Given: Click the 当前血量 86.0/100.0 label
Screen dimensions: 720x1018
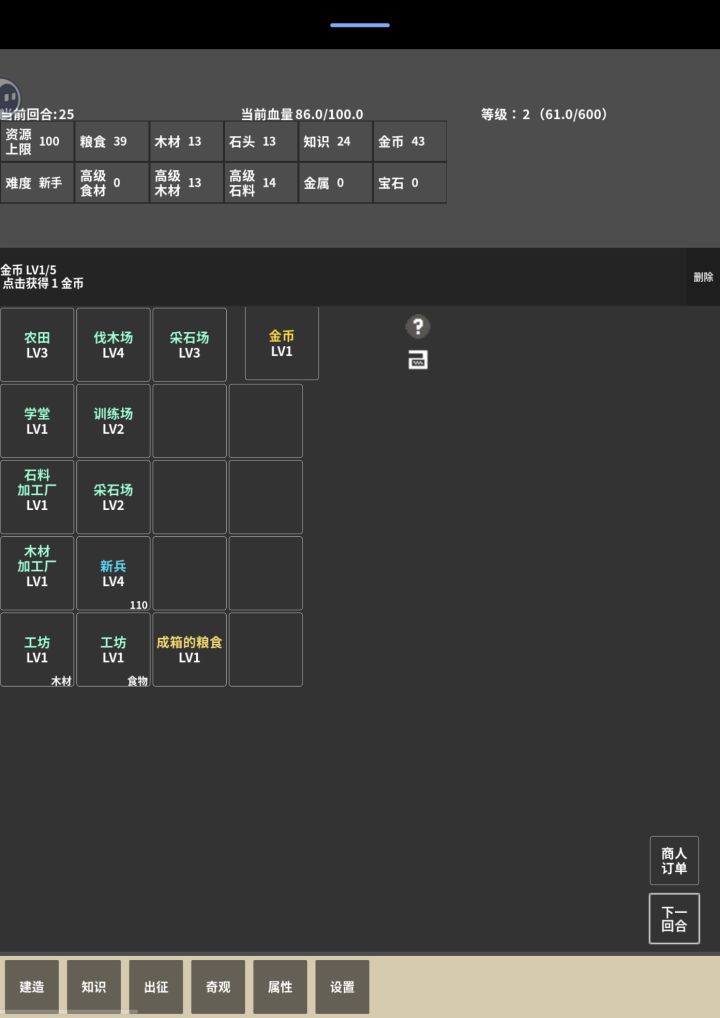Looking at the screenshot, I should 302,114.
